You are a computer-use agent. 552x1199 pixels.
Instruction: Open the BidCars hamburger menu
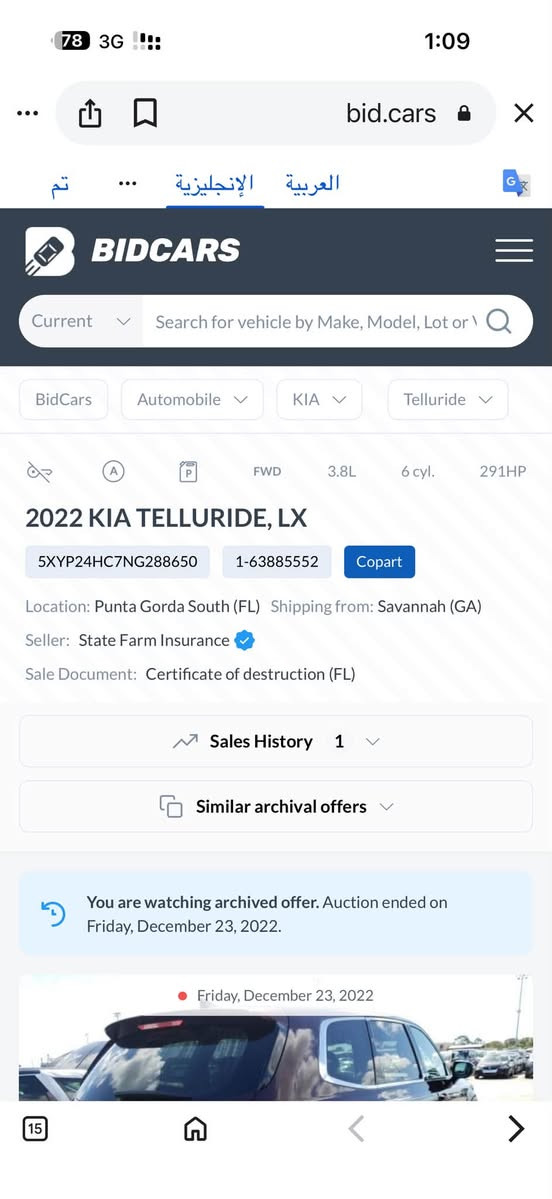pos(514,250)
